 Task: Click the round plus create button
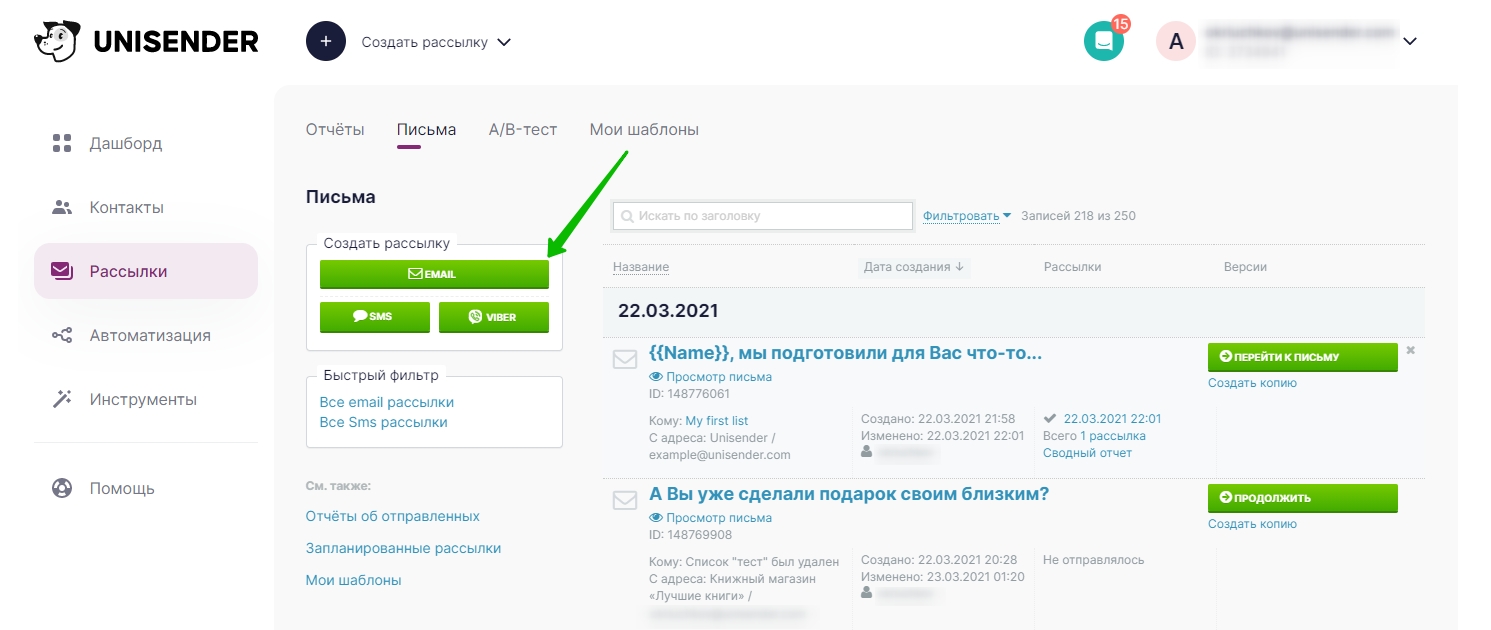click(x=326, y=42)
